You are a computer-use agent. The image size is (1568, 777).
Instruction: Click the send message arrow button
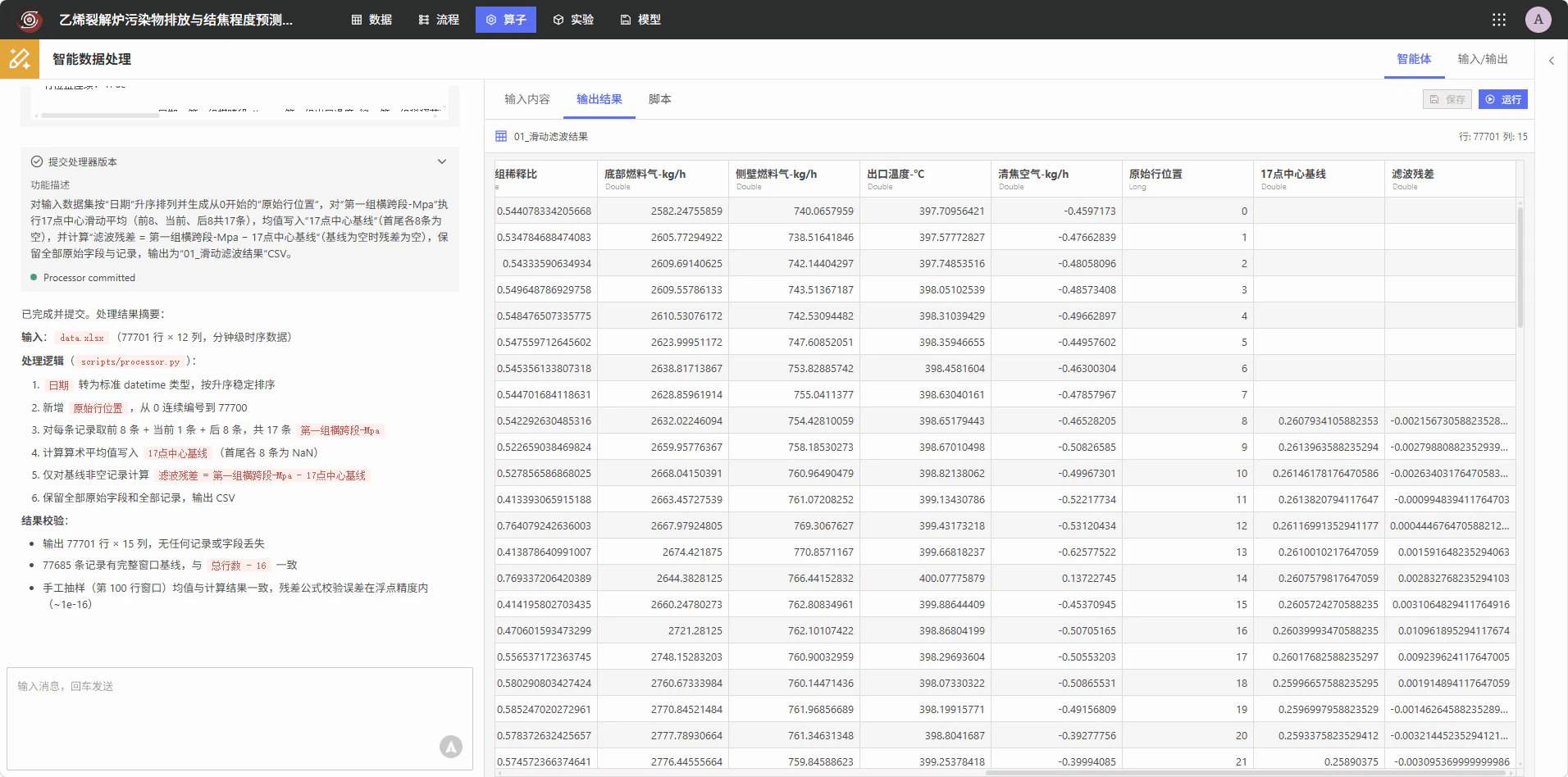[451, 747]
